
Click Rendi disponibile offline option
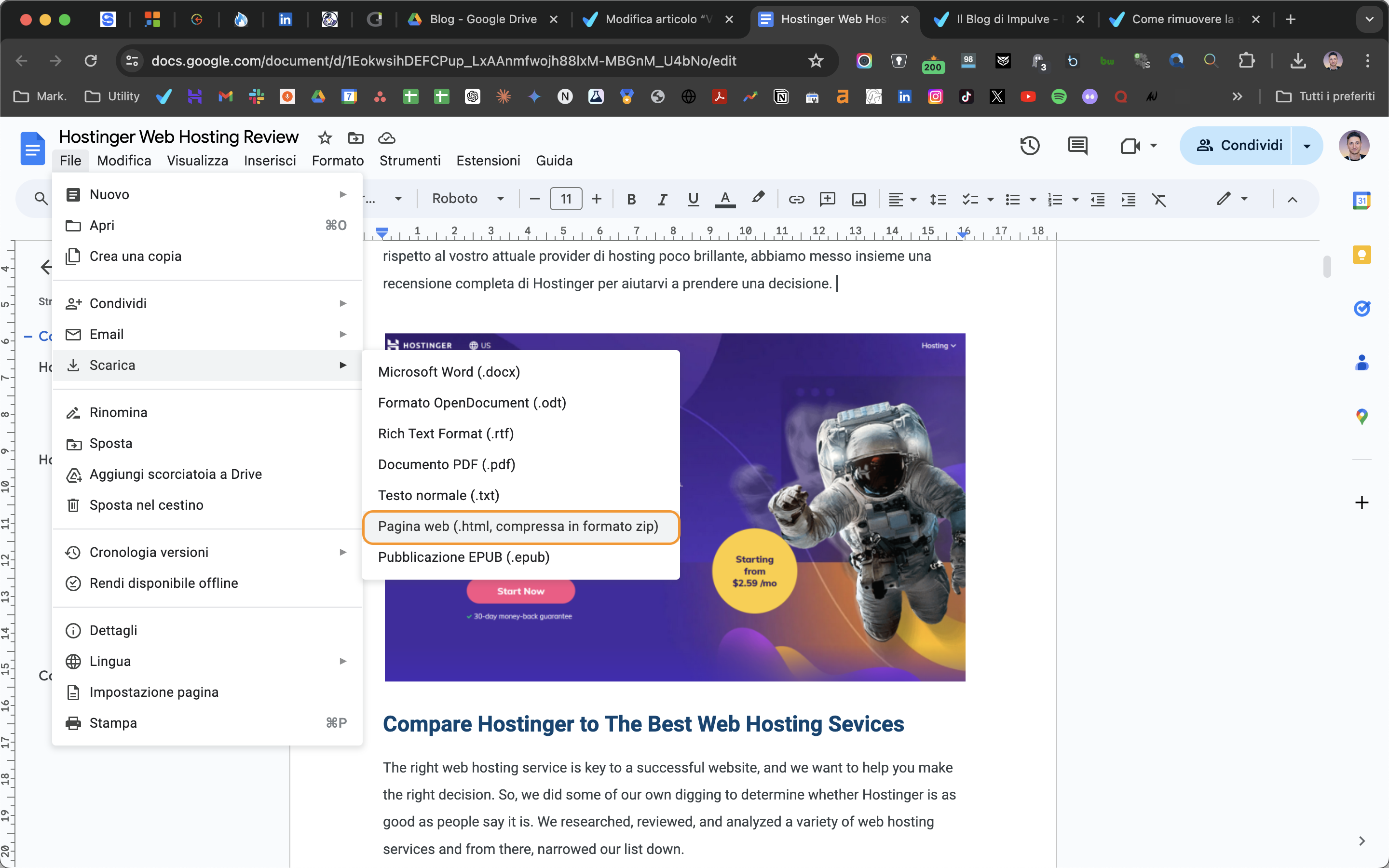[x=206, y=583]
